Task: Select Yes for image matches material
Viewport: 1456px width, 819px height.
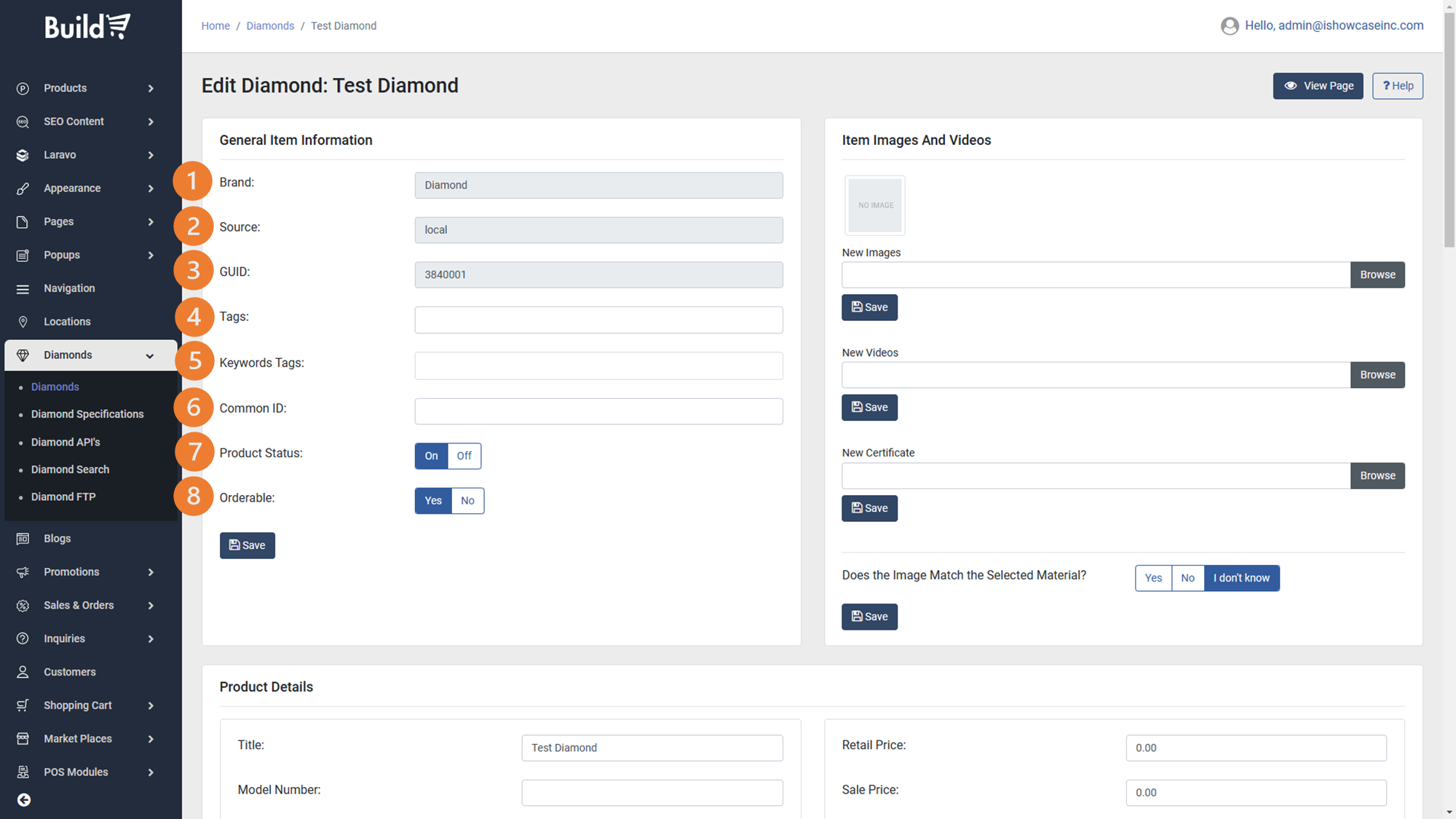Action: click(x=1153, y=578)
